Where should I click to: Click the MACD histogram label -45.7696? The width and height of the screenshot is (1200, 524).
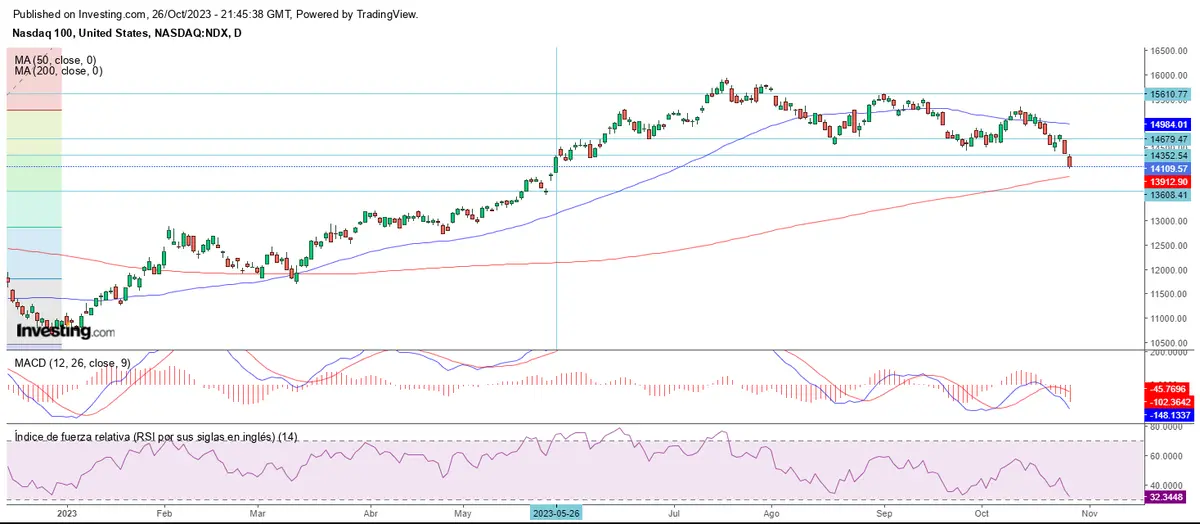click(1168, 387)
